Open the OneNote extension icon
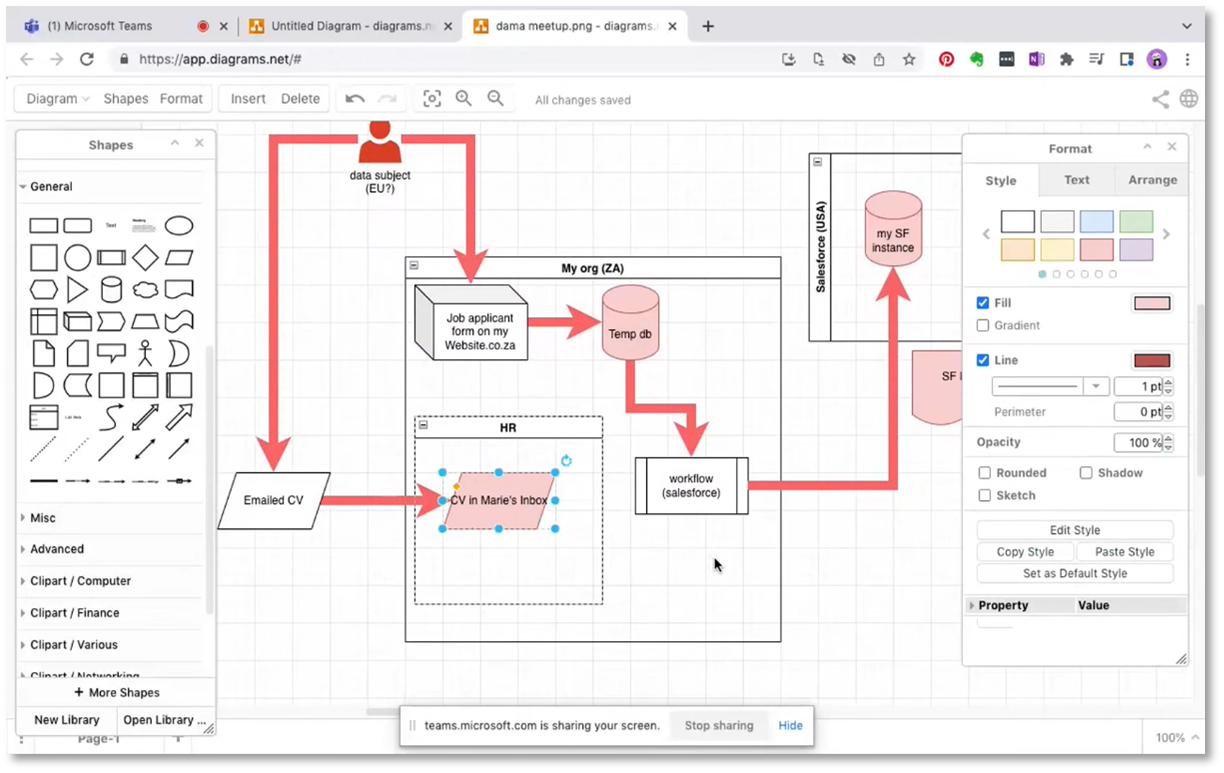This screenshot has height=773, width=1224. (1037, 59)
